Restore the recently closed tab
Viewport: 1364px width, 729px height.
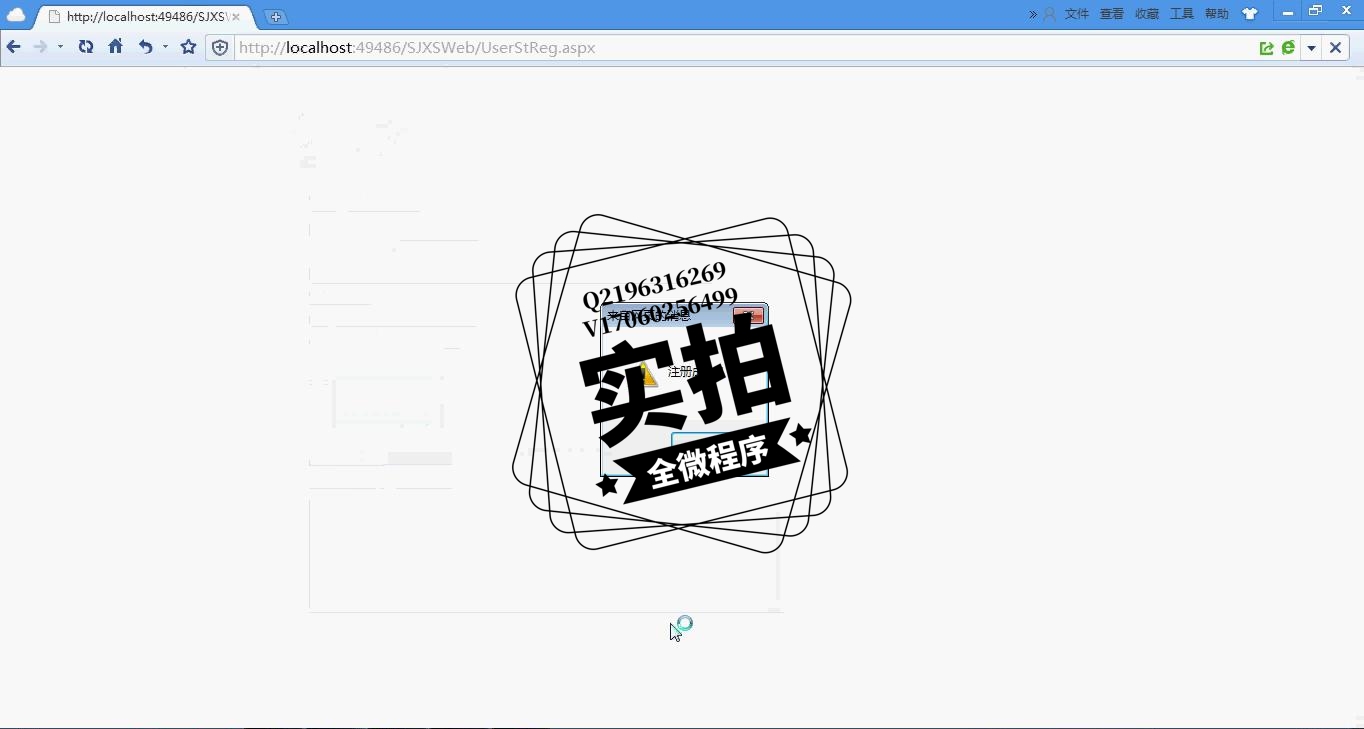(145, 47)
